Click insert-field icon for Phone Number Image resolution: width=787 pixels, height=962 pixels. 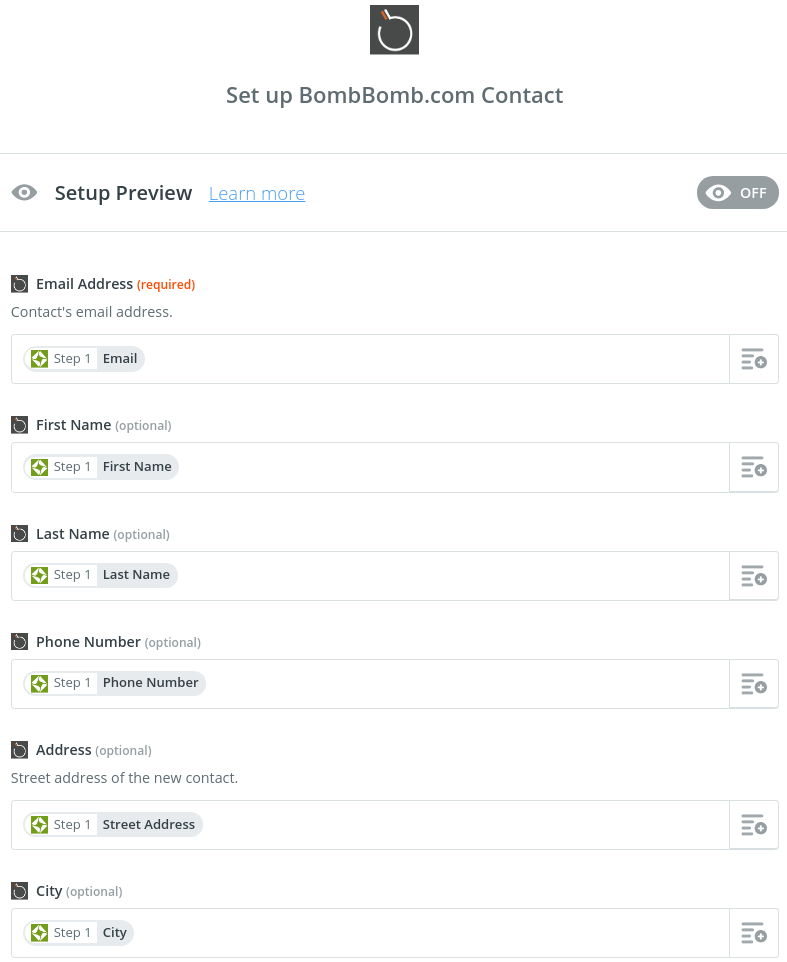coord(754,683)
